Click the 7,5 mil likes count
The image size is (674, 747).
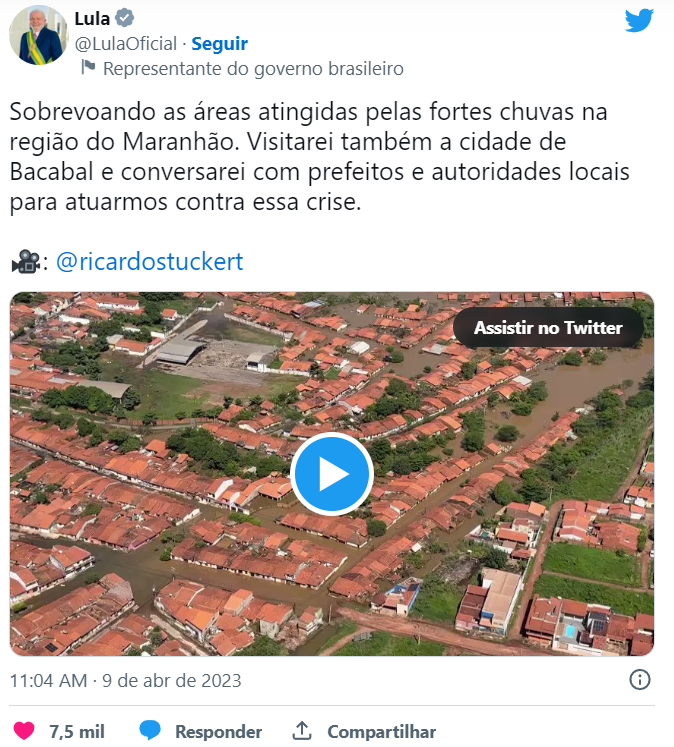77,731
